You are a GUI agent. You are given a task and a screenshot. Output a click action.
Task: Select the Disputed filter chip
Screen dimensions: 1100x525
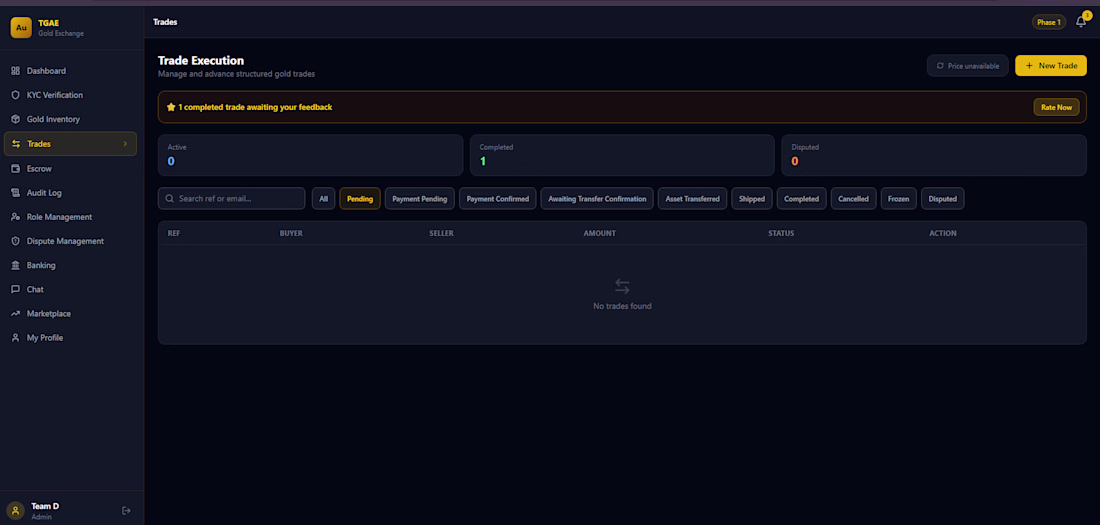point(943,199)
